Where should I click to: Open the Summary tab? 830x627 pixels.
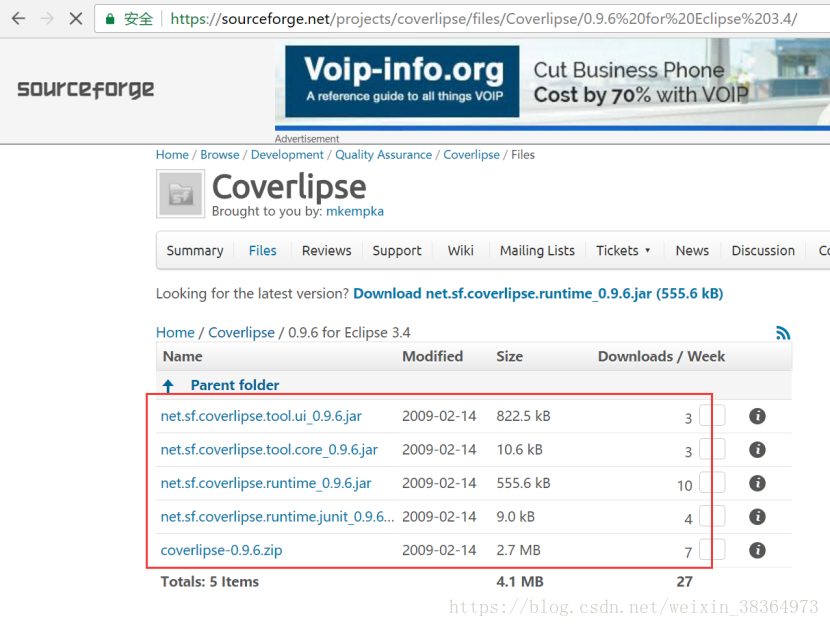pyautogui.click(x=195, y=250)
